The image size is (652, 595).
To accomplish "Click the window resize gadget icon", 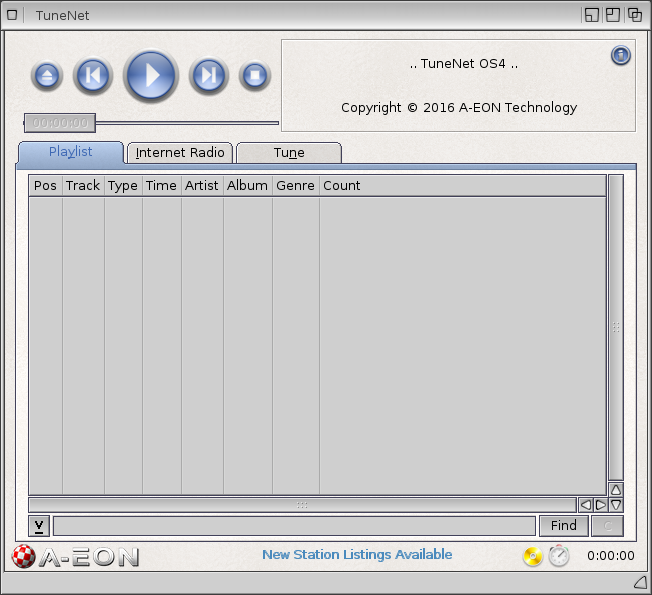I will tap(641, 583).
